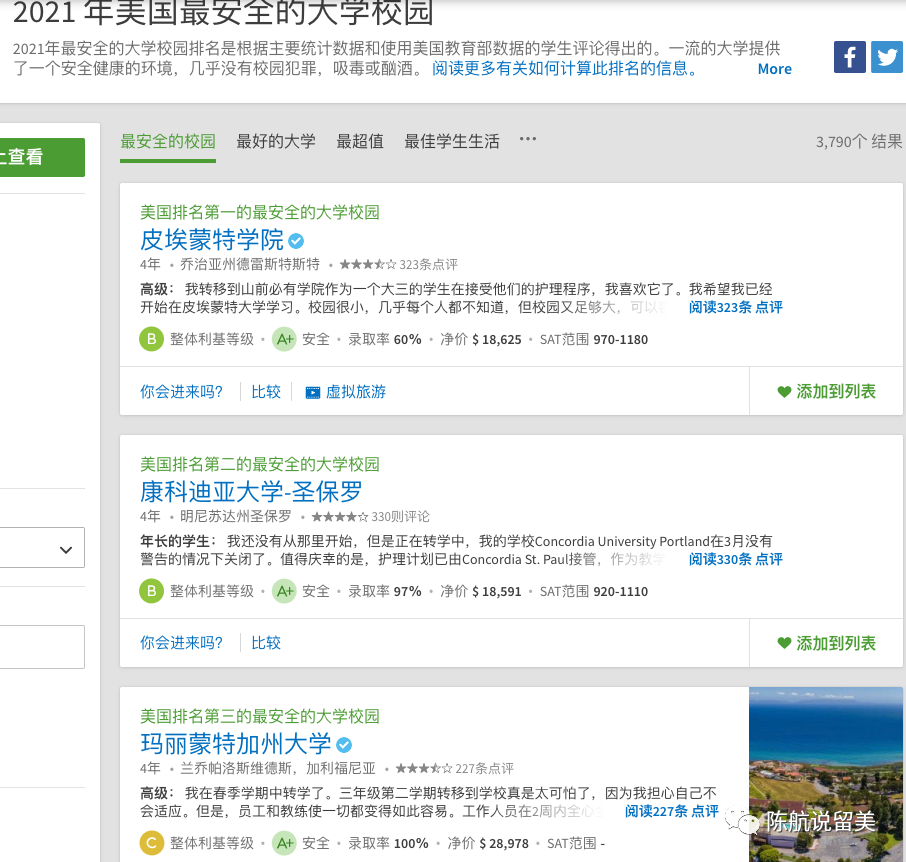Click 美国排名第三的最安全的大学校园 label

(259, 716)
